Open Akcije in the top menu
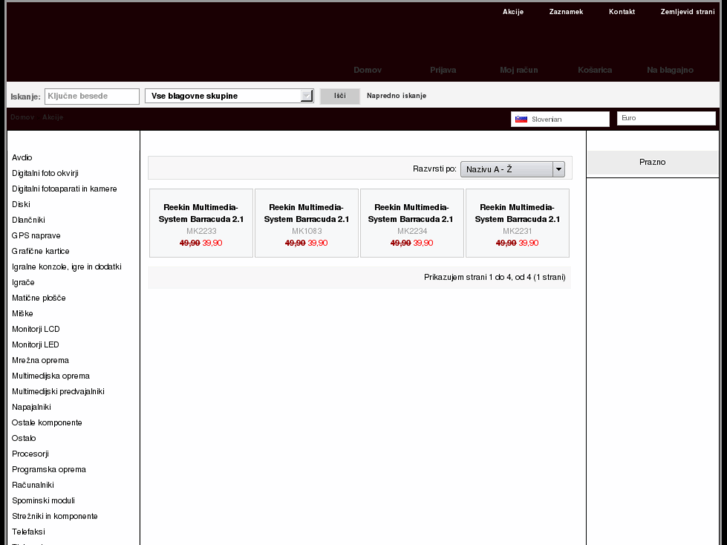Screen dimensions: 727x545 (x=513, y=12)
